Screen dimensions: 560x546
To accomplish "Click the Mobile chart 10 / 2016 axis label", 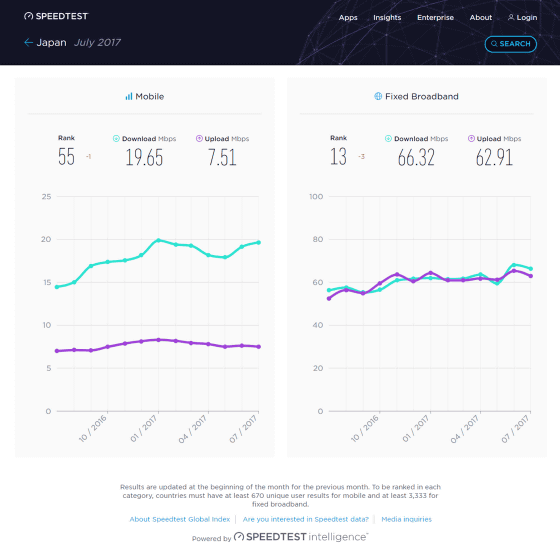I will point(93,428).
